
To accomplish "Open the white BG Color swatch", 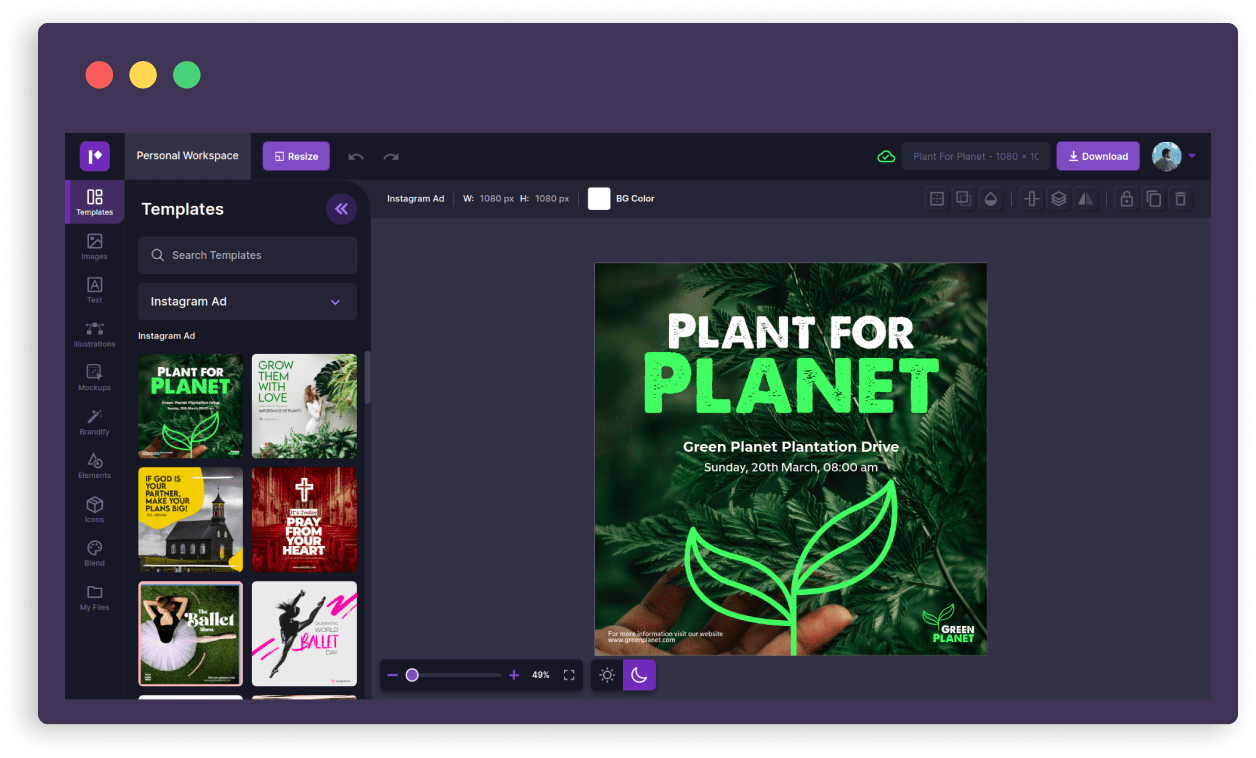I will (599, 199).
